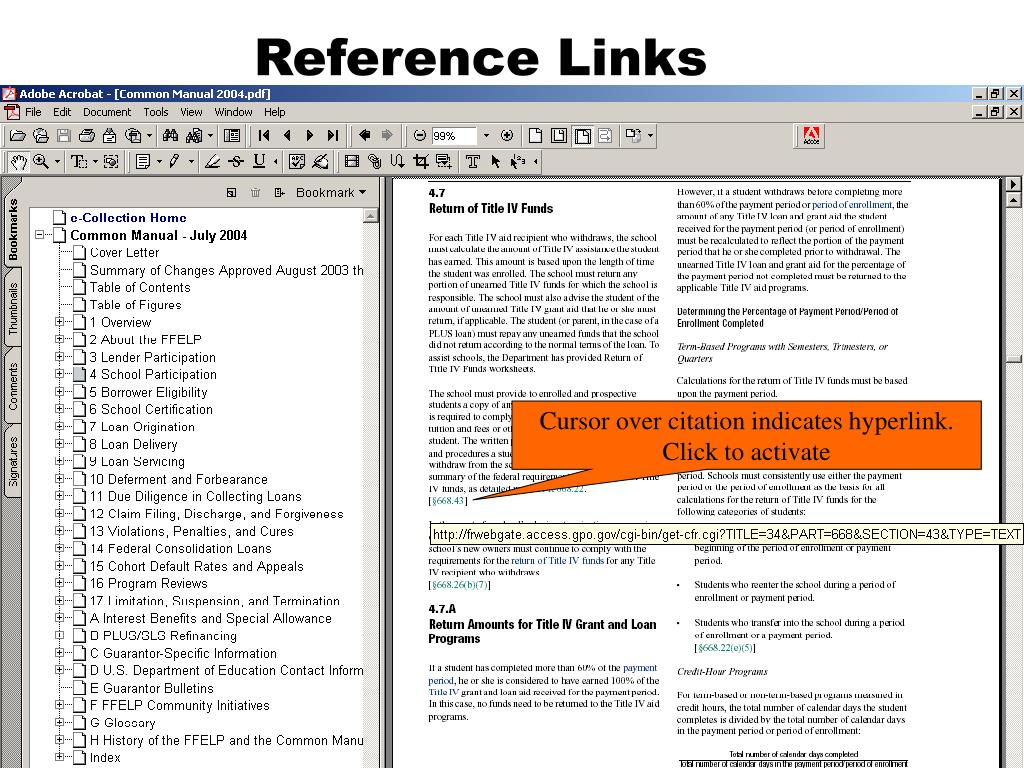
Task: Click the bookmark panel scroll-up arrow
Action: pos(370,215)
